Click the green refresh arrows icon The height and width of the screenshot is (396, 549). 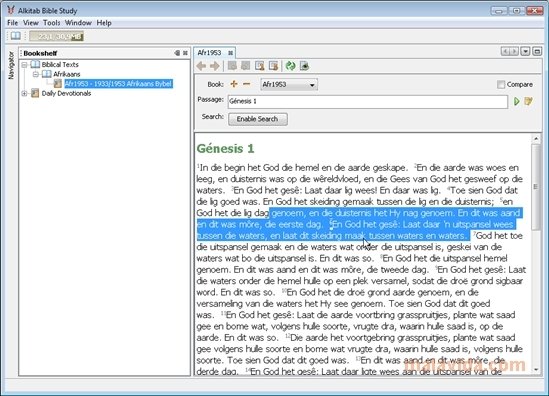pyautogui.click(x=290, y=66)
